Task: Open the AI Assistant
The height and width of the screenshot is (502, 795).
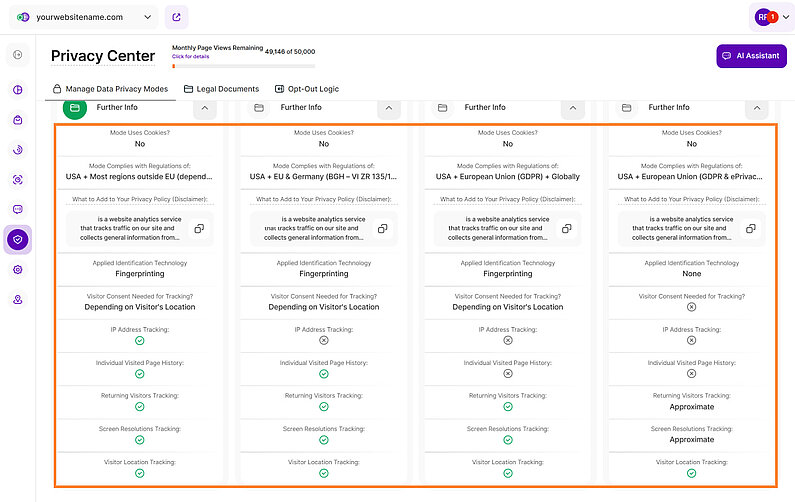Action: pos(751,56)
